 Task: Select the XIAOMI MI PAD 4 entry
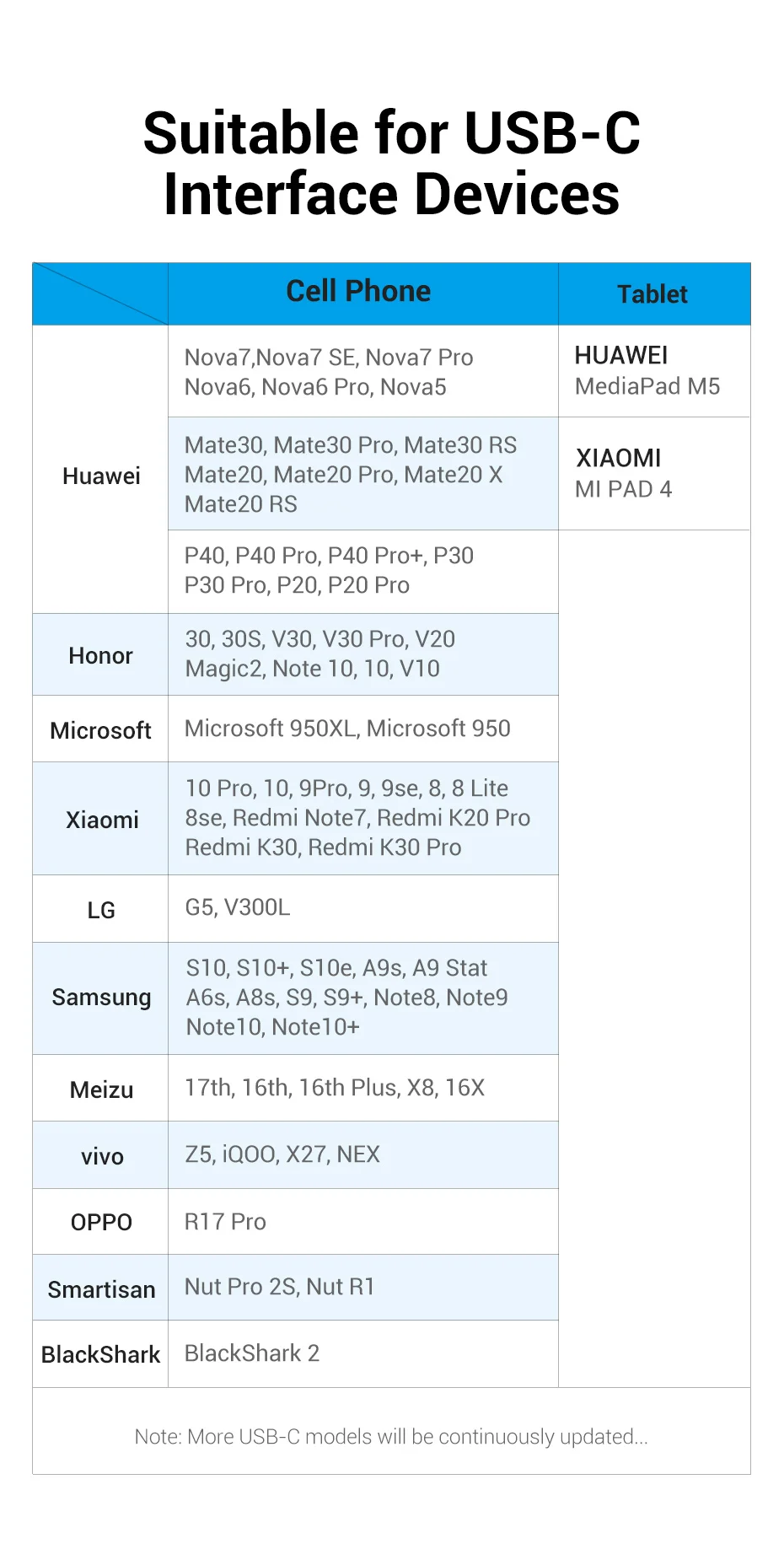623,474
